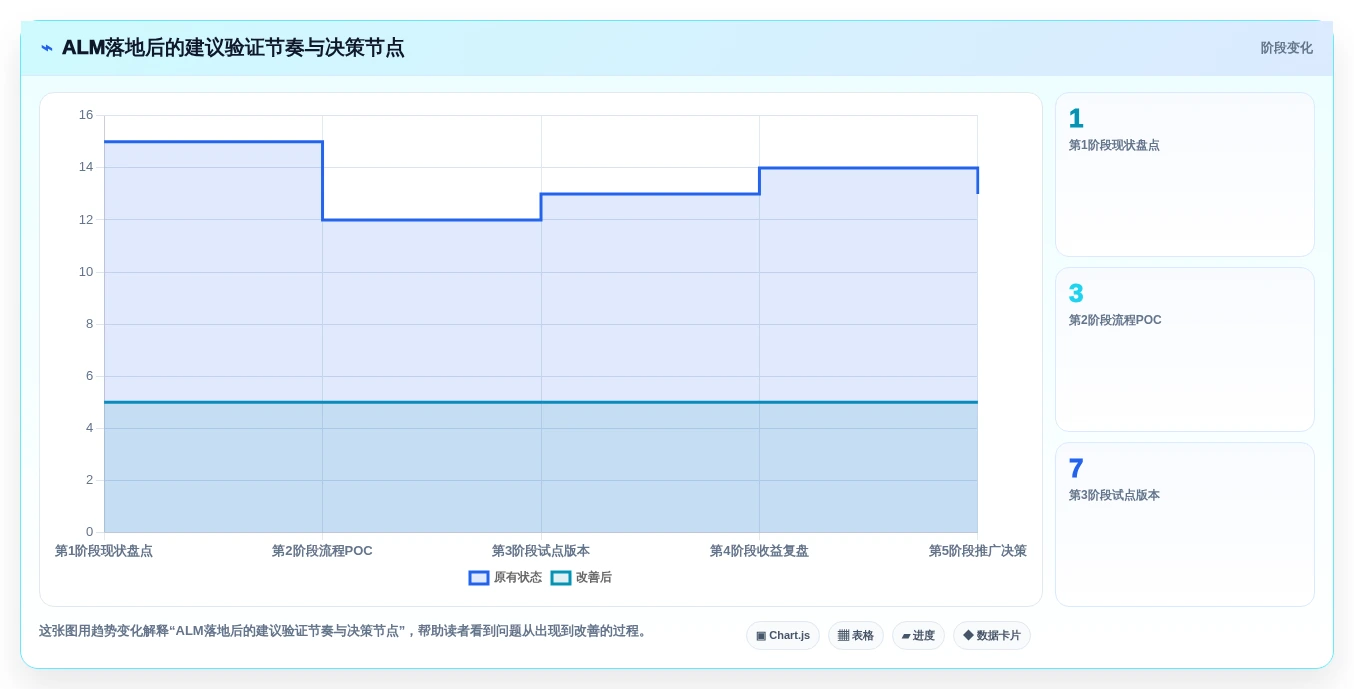Click the title ALM落地后的建议验证节奏与决策节点
1354x689 pixels.
[233, 48]
